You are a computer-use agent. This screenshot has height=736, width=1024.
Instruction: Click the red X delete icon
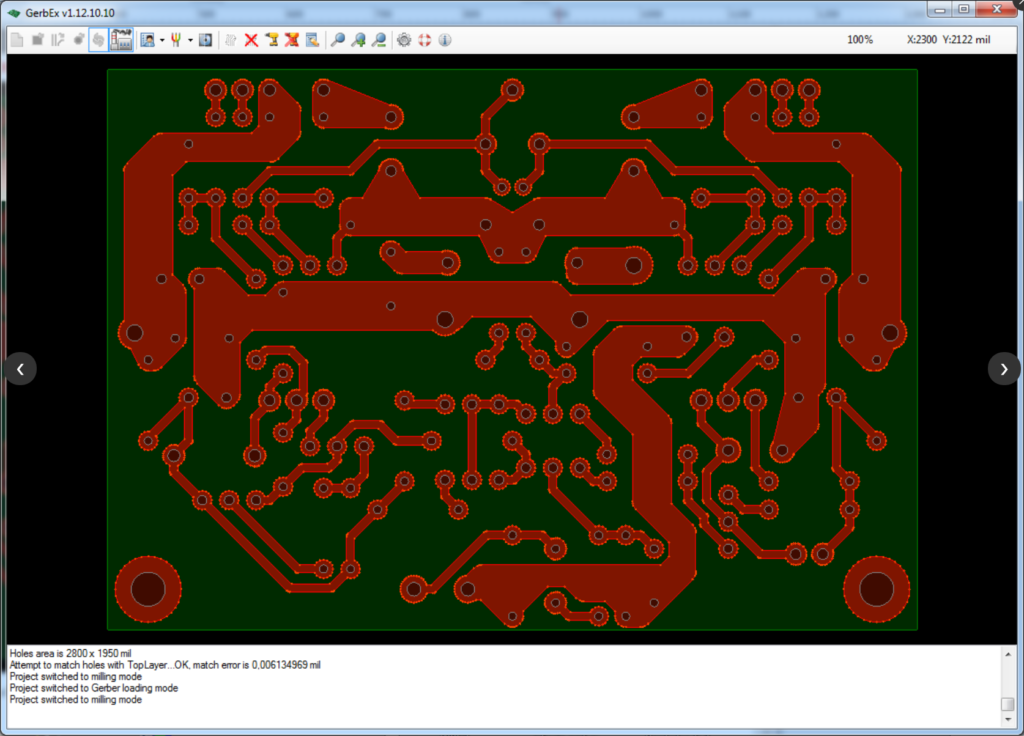[251, 40]
